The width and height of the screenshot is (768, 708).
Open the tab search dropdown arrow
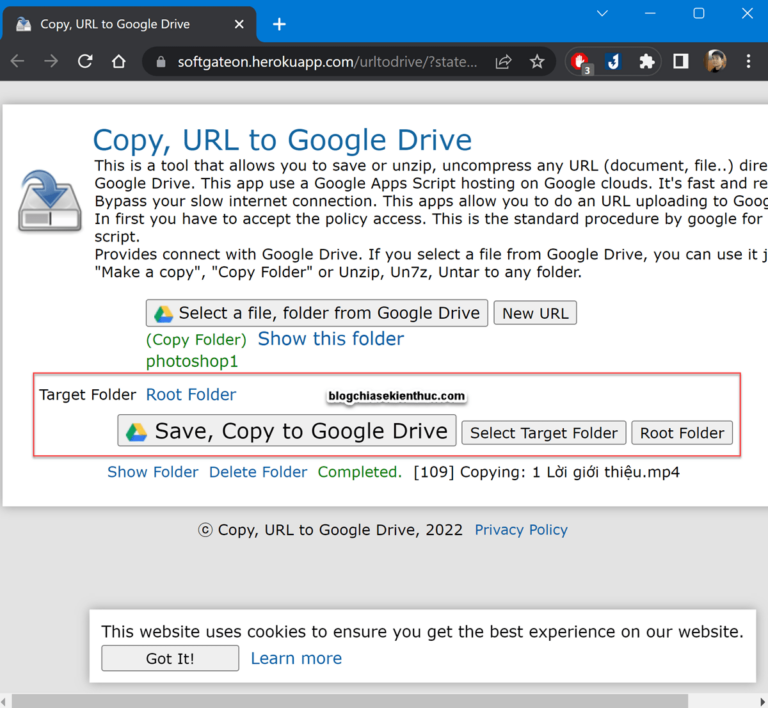[602, 13]
